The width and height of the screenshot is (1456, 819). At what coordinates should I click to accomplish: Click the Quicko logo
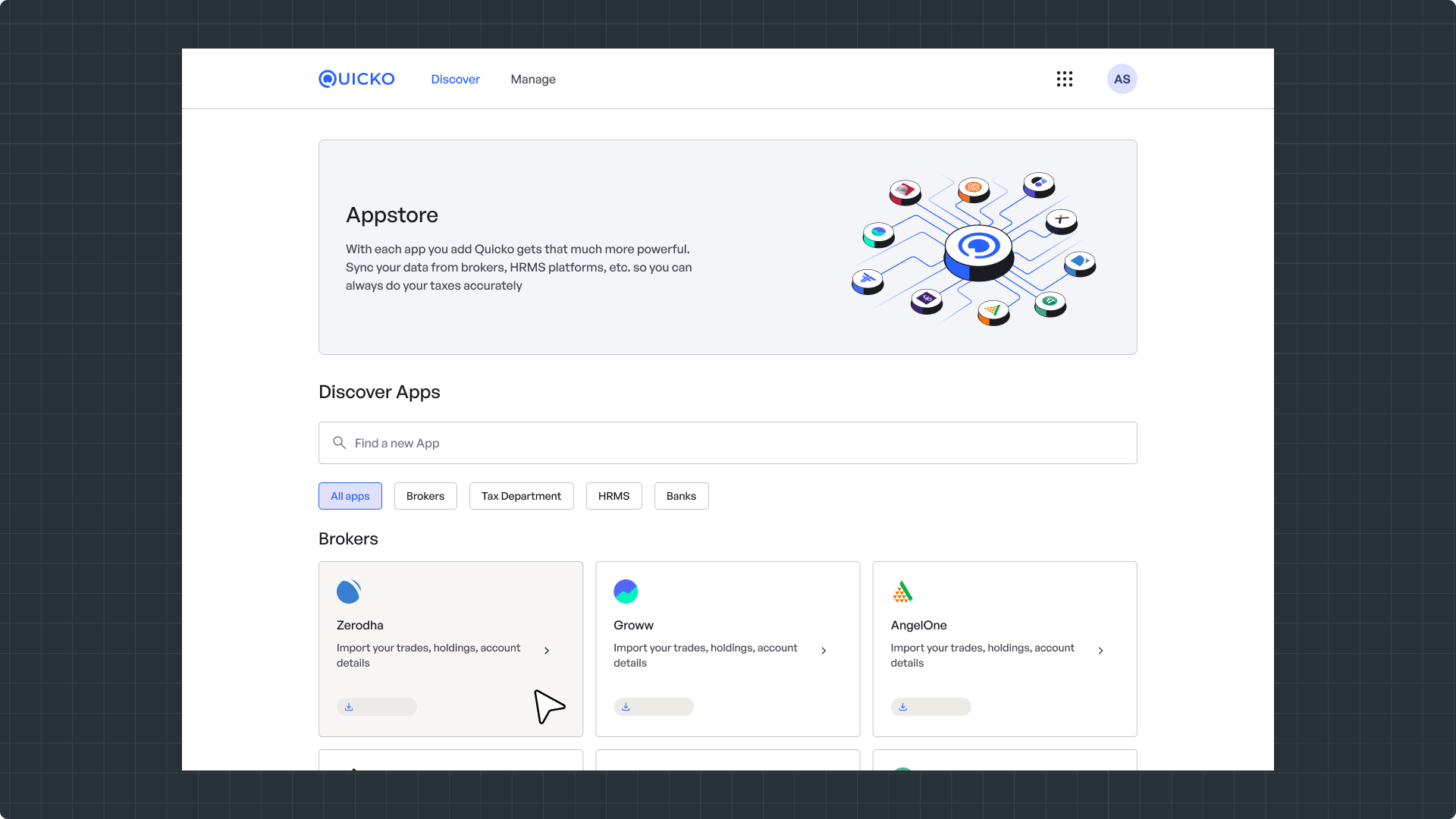356,79
